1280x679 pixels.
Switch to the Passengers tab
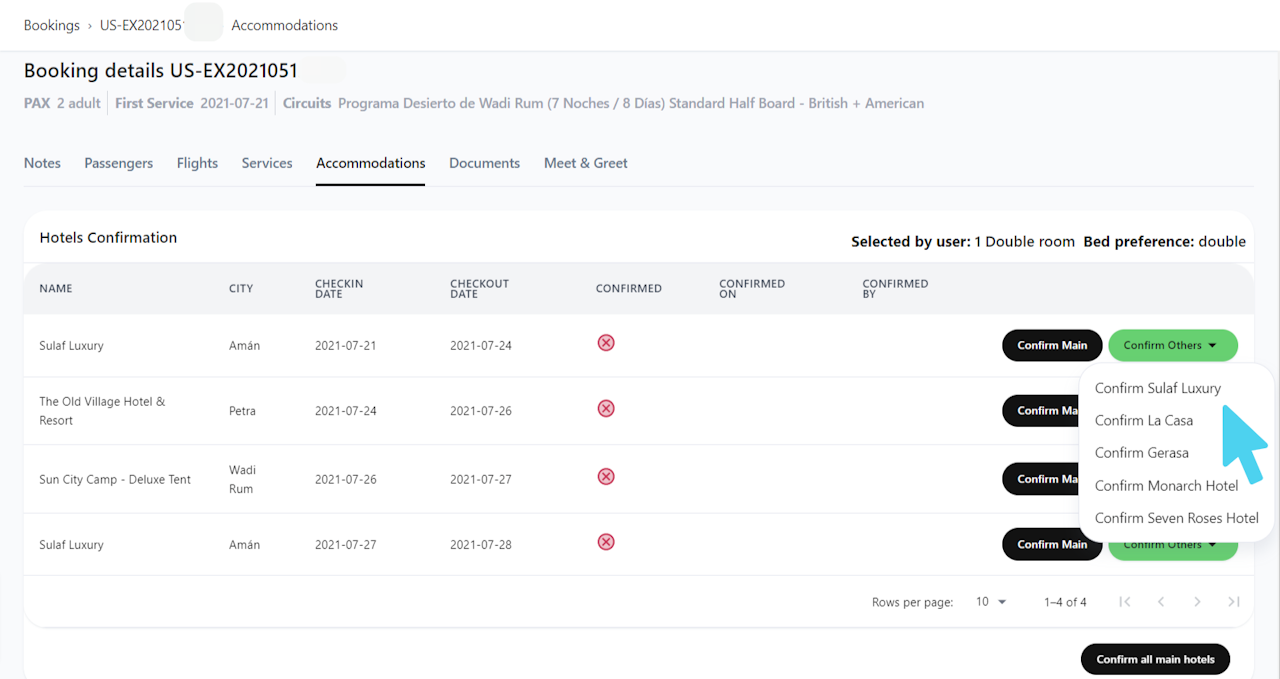coord(118,163)
